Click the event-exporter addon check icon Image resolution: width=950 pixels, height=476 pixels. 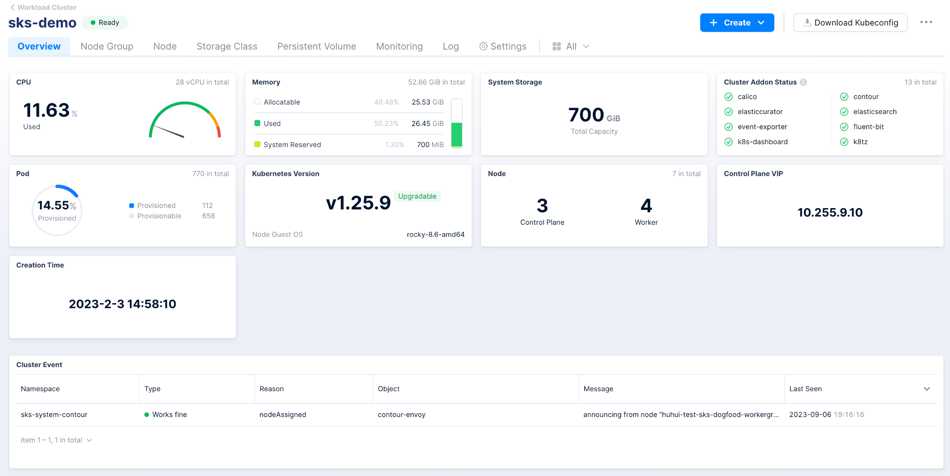729,127
